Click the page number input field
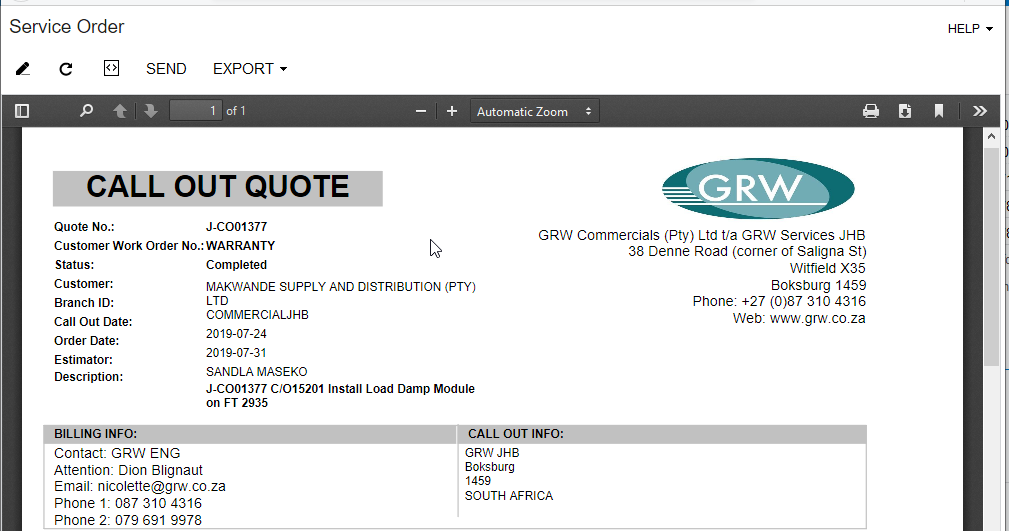 click(195, 111)
